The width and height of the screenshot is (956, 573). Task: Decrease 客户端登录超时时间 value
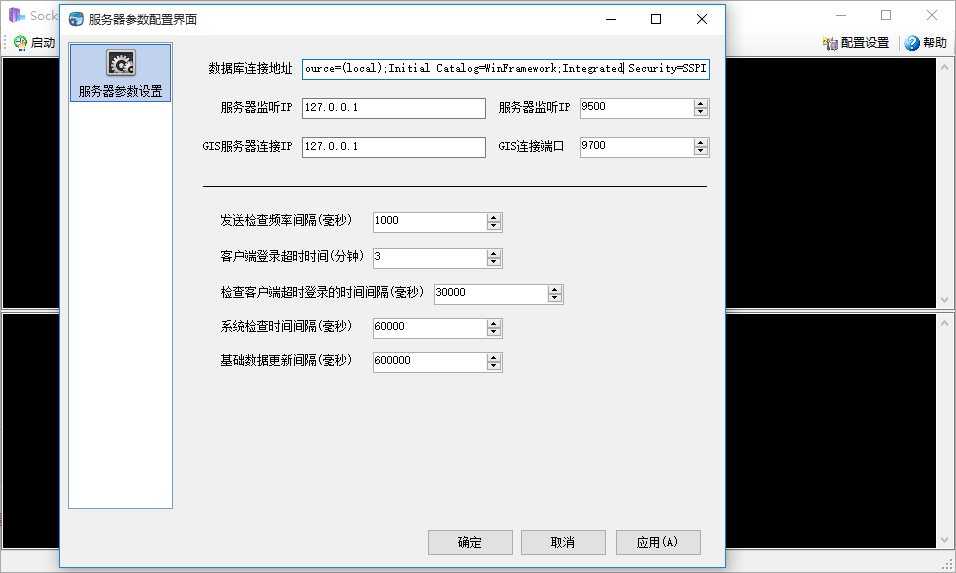click(494, 263)
